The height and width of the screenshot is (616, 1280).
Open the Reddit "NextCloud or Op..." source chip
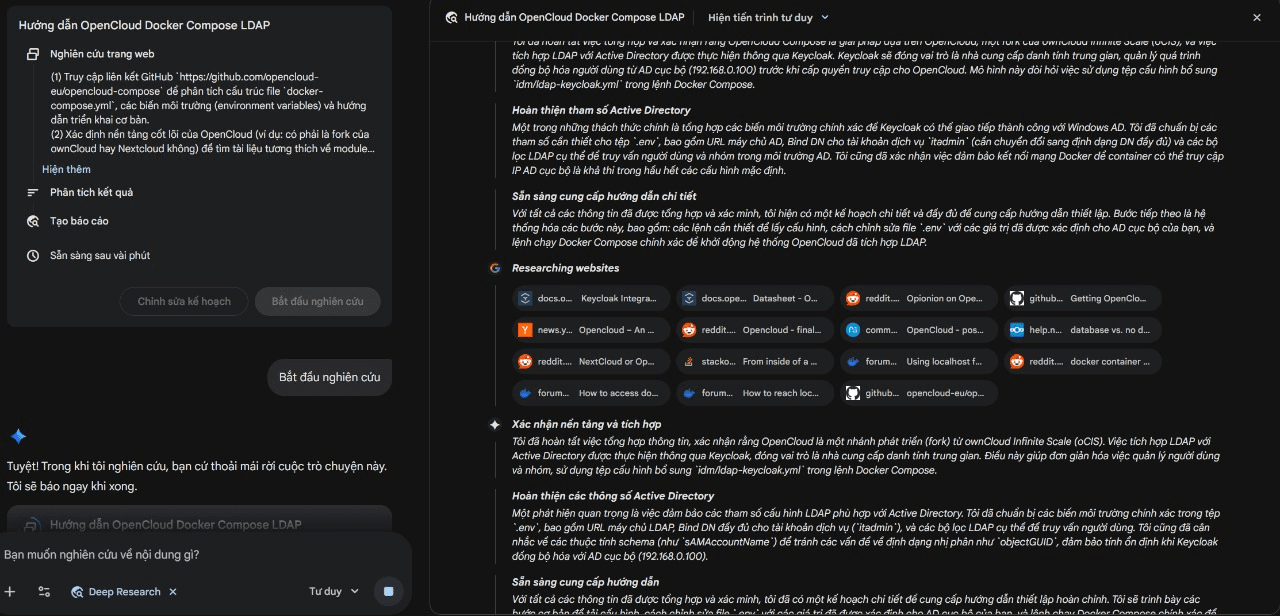pyautogui.click(x=591, y=362)
